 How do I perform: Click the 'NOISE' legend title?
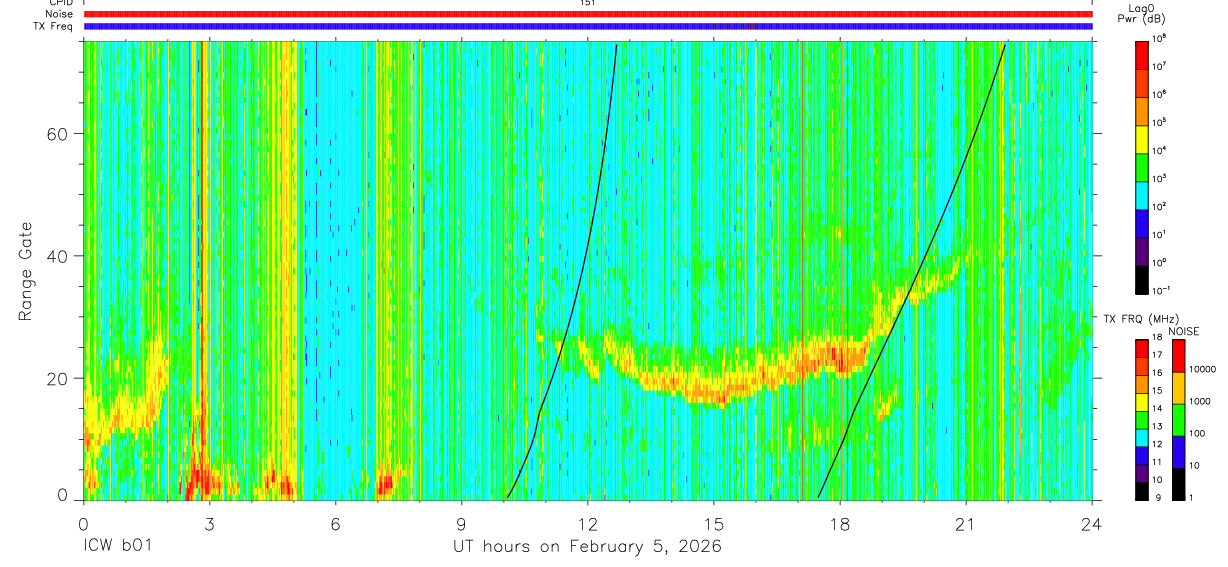(x=1184, y=331)
